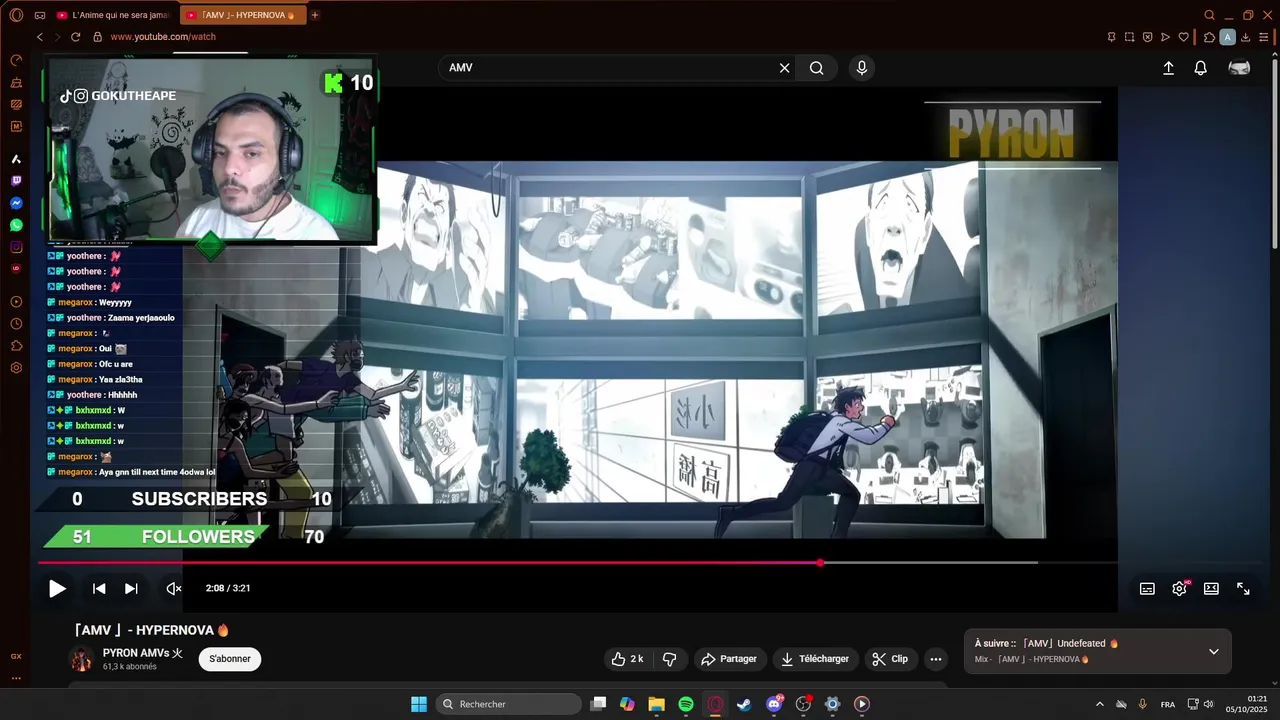The width and height of the screenshot is (1280, 720).
Task: Expand the À suivre playlist chevron
Action: coord(1214,652)
